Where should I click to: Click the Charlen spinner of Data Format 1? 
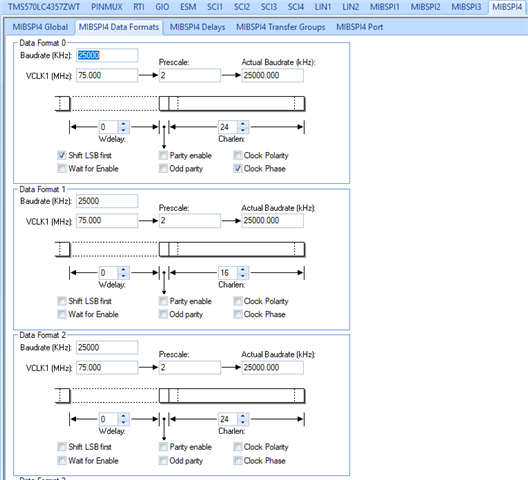[x=234, y=273]
